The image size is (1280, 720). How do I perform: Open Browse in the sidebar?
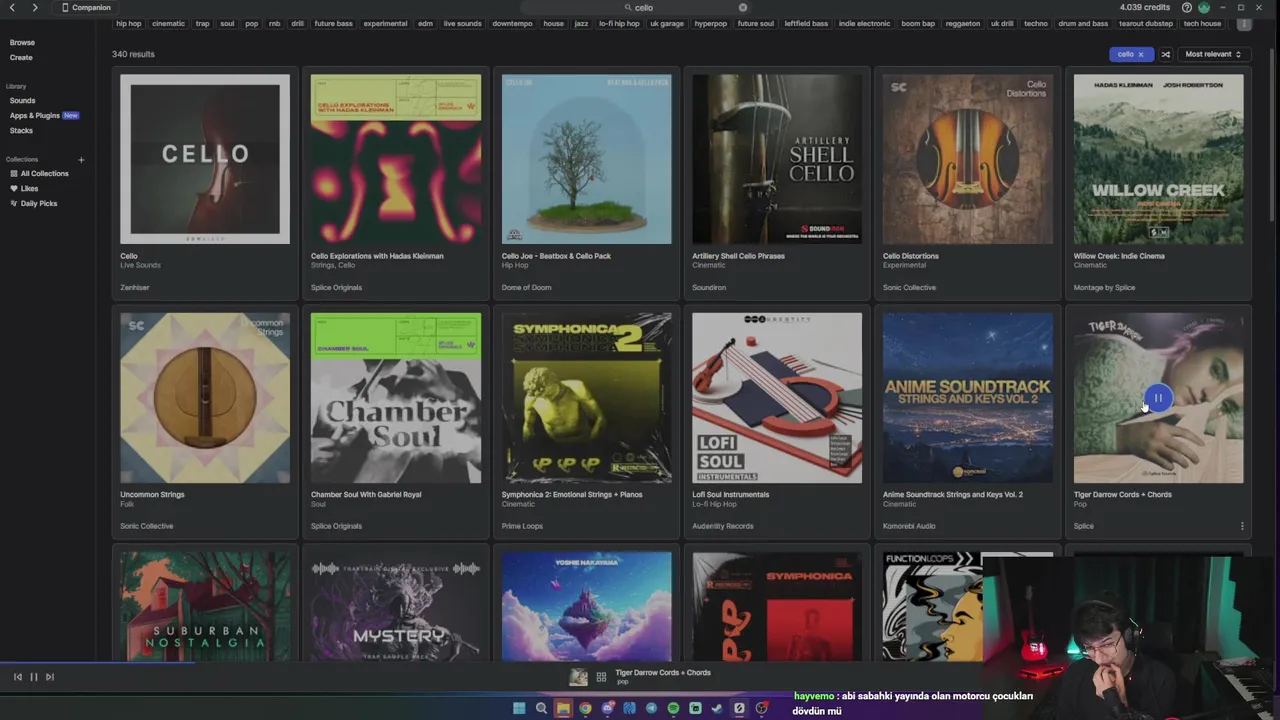[22, 42]
